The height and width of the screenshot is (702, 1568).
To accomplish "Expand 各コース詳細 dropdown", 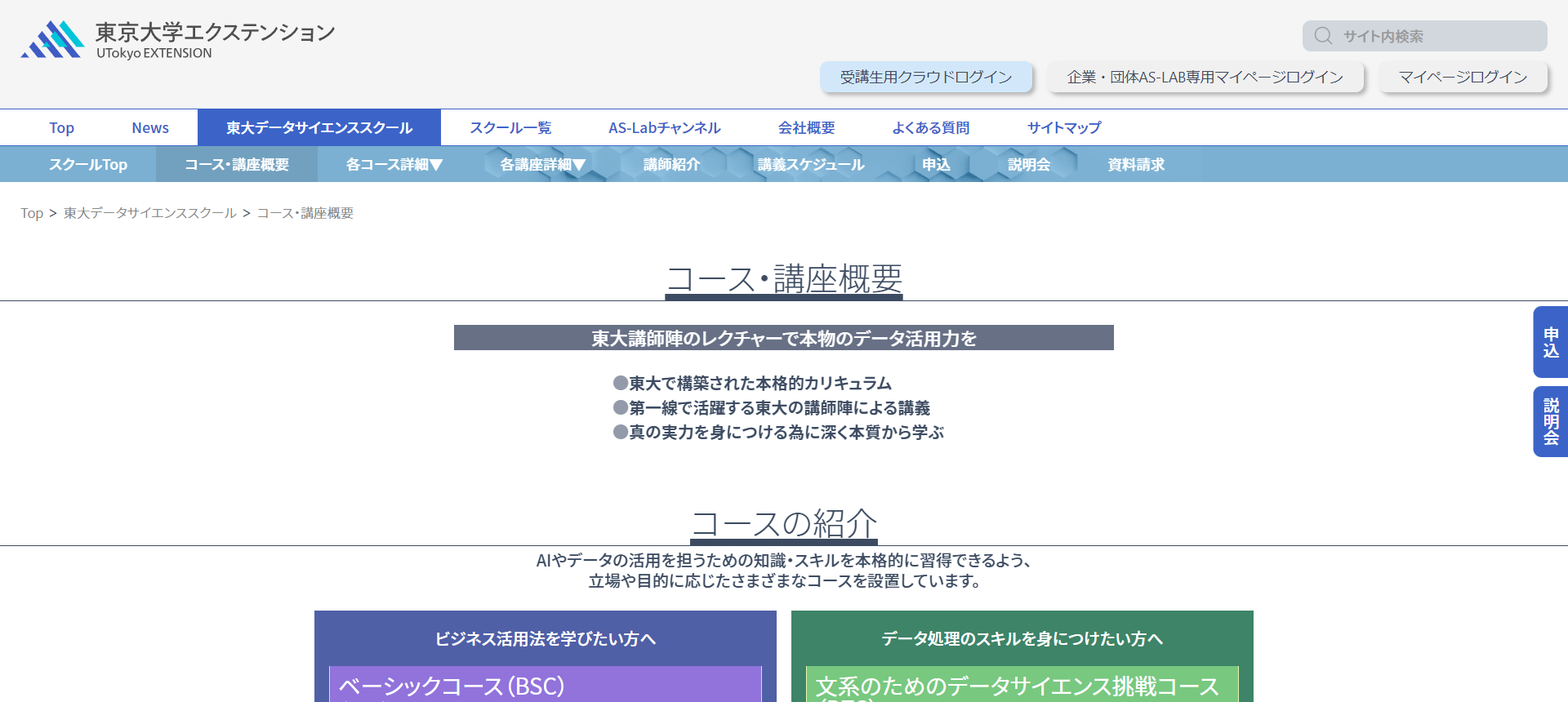I will tap(394, 164).
